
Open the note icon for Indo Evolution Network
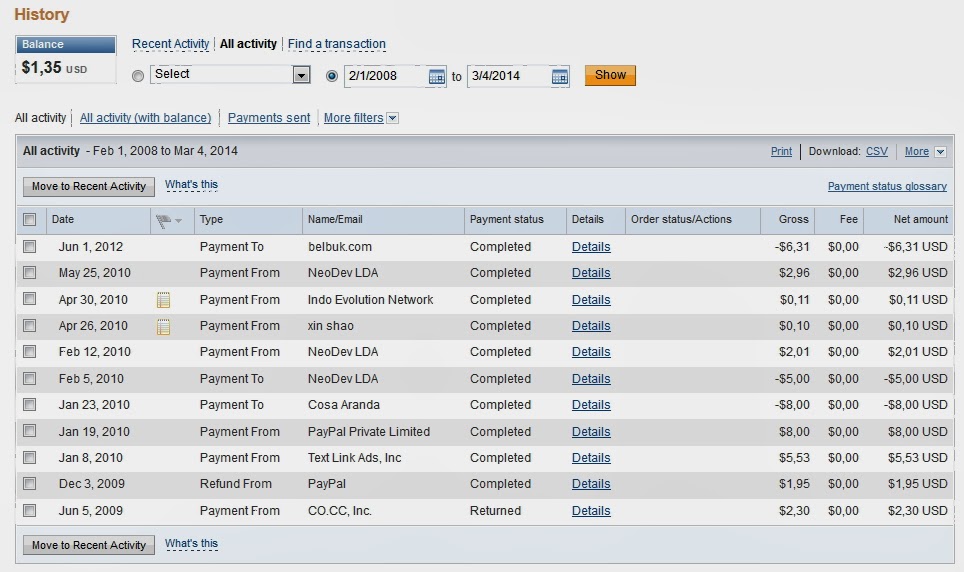[x=163, y=300]
